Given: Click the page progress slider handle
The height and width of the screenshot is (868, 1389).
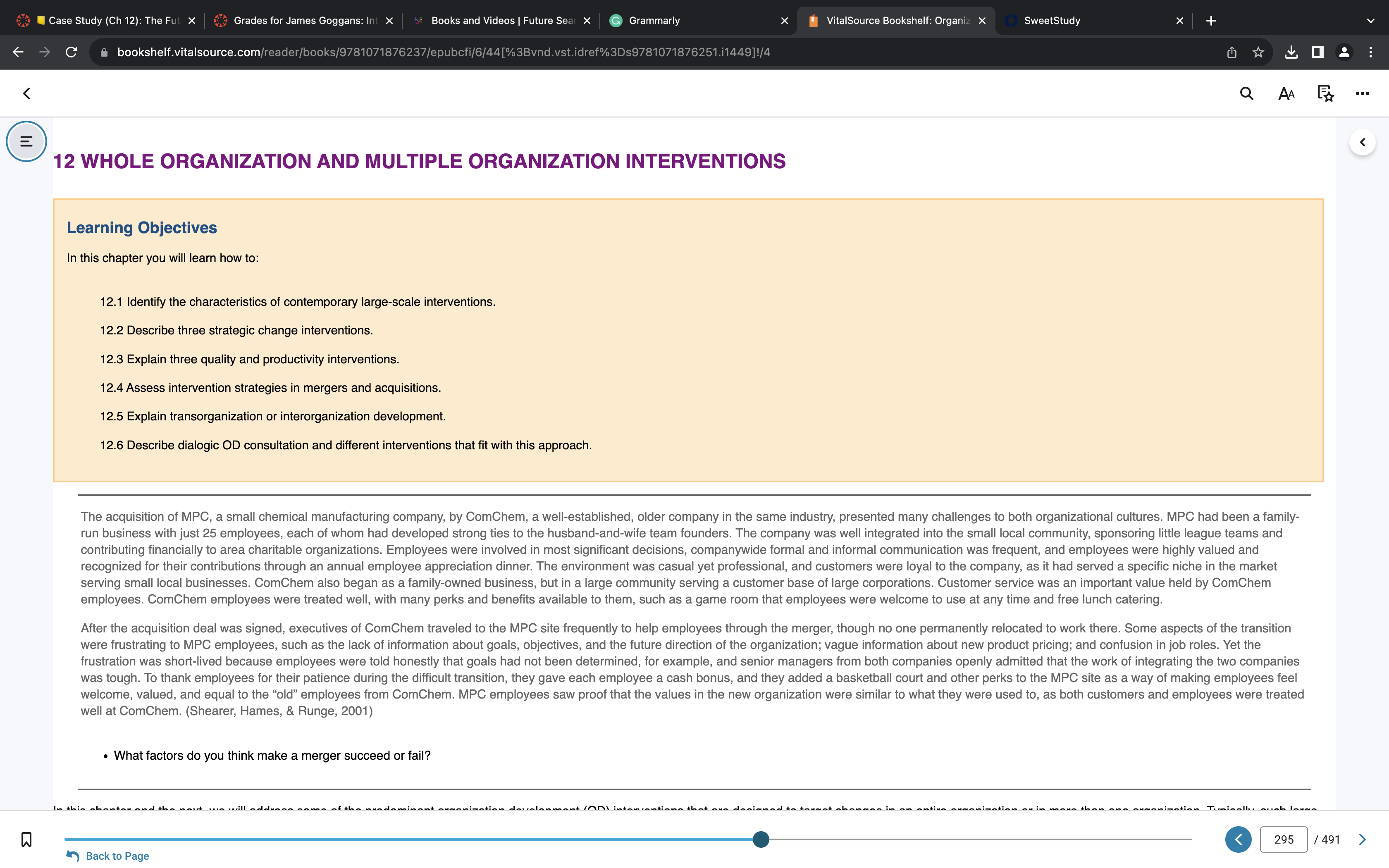Looking at the screenshot, I should pyautogui.click(x=761, y=839).
